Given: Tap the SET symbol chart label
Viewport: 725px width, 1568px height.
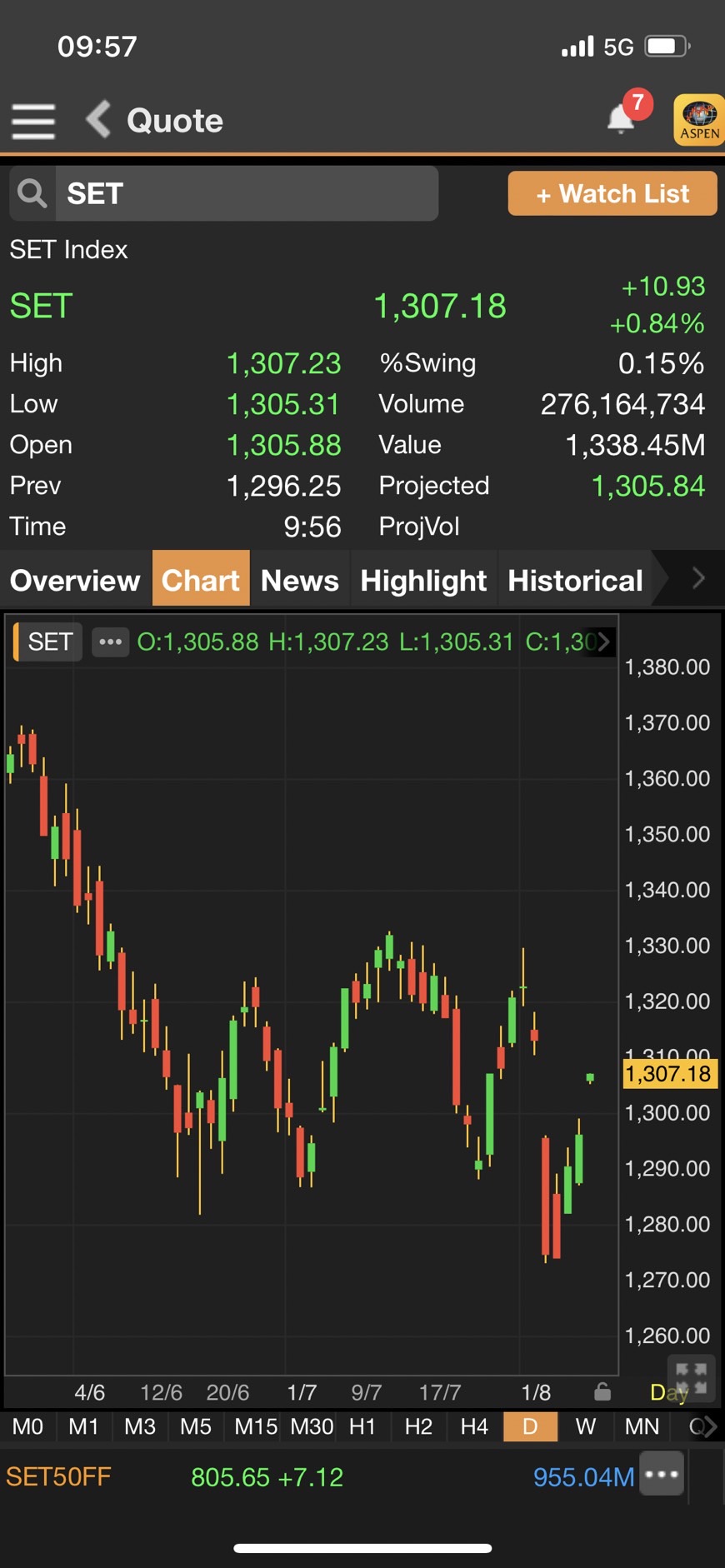Looking at the screenshot, I should [49, 642].
